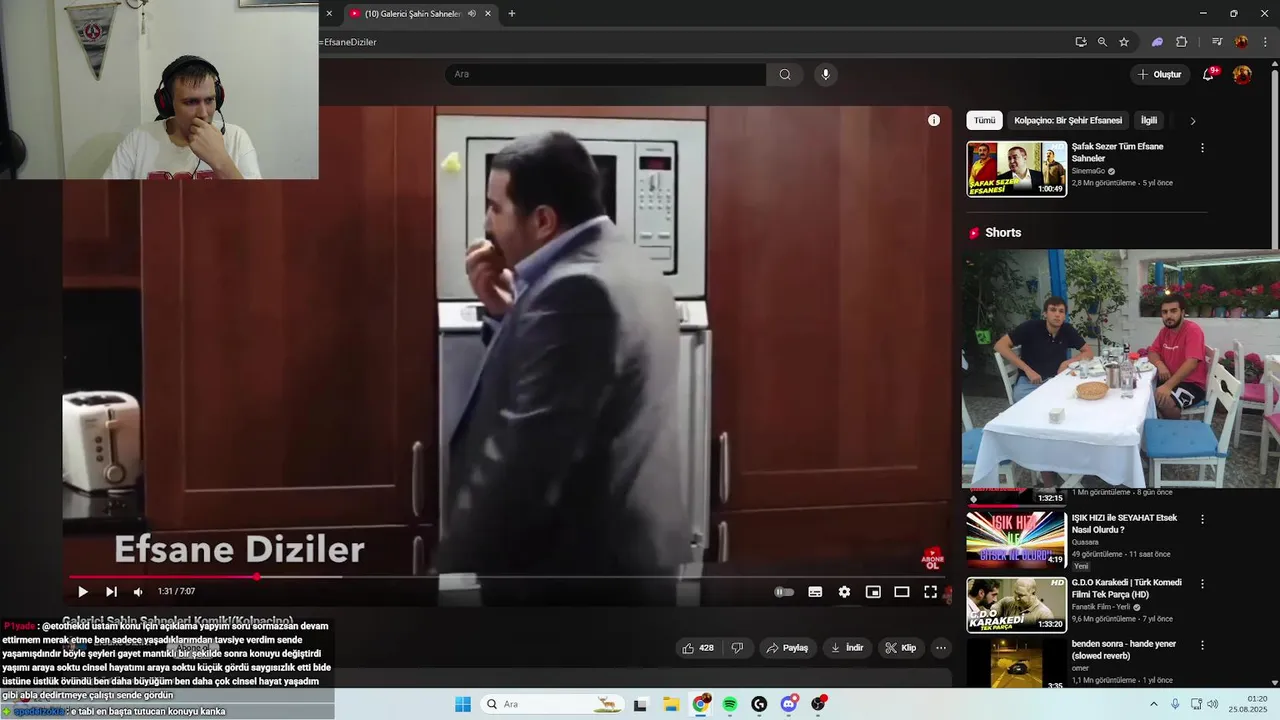Bookmark this page with star icon
1280x720 pixels.
point(1124,42)
